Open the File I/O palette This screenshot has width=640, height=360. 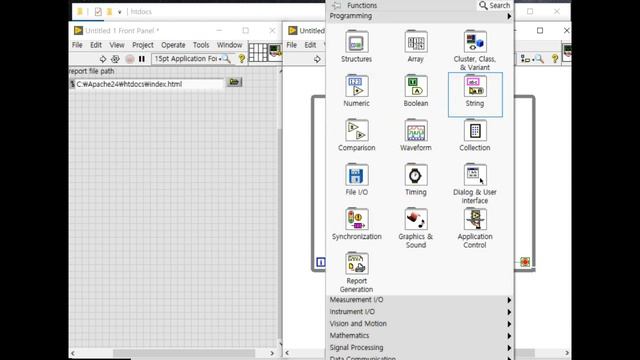click(x=356, y=180)
